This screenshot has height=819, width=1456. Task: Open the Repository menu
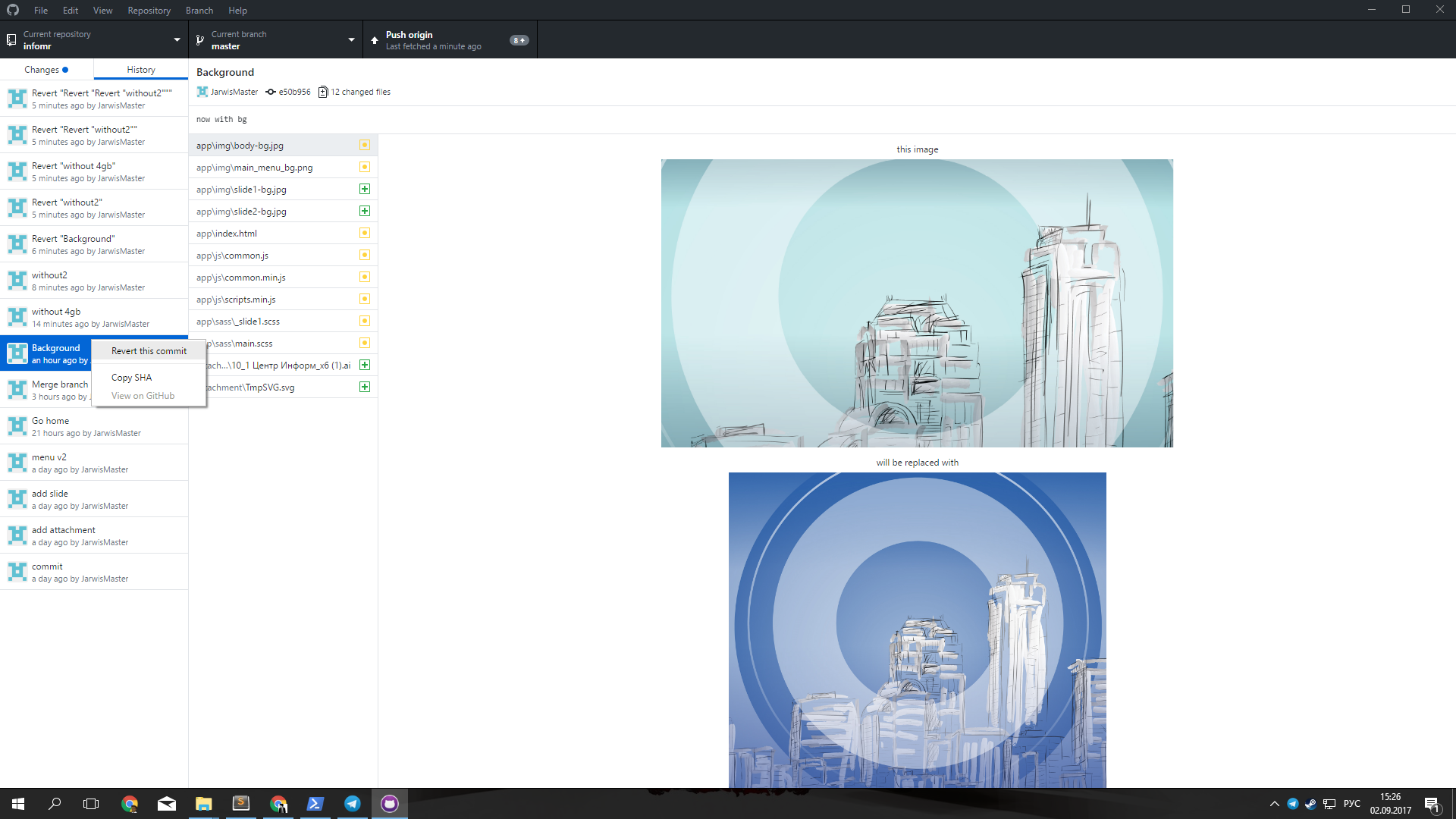149,10
